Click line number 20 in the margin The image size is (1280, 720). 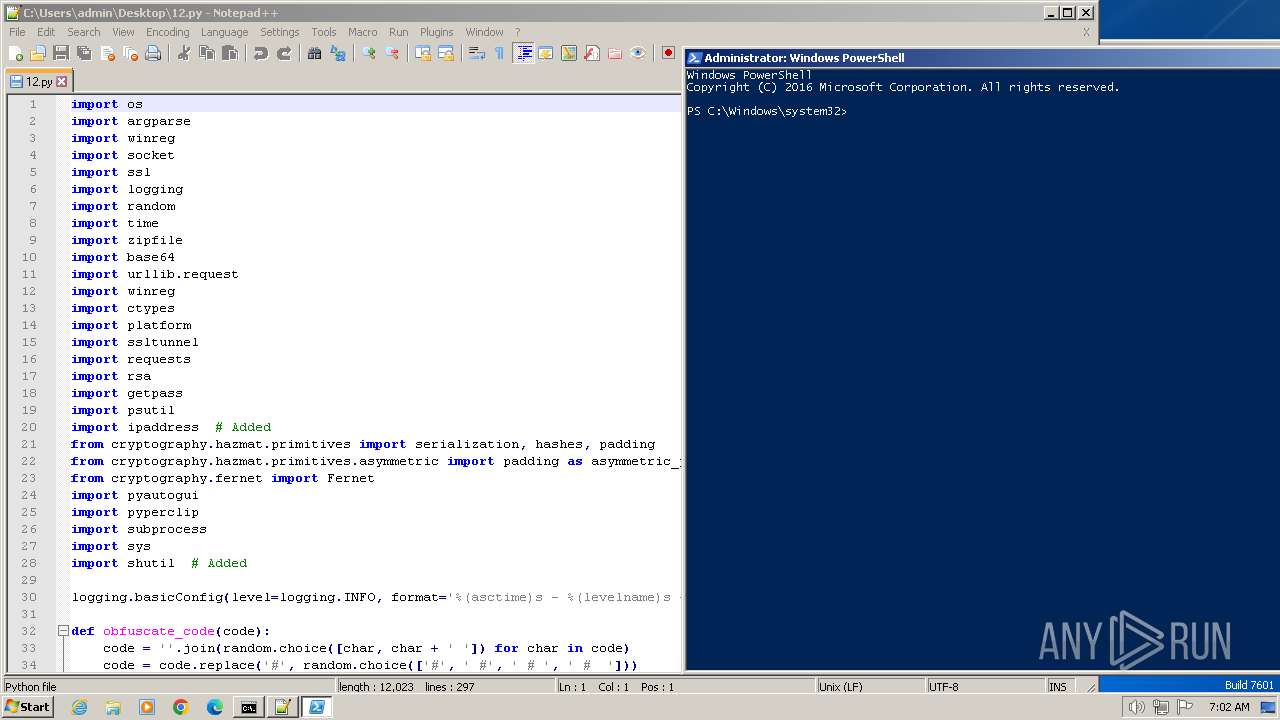(30, 427)
